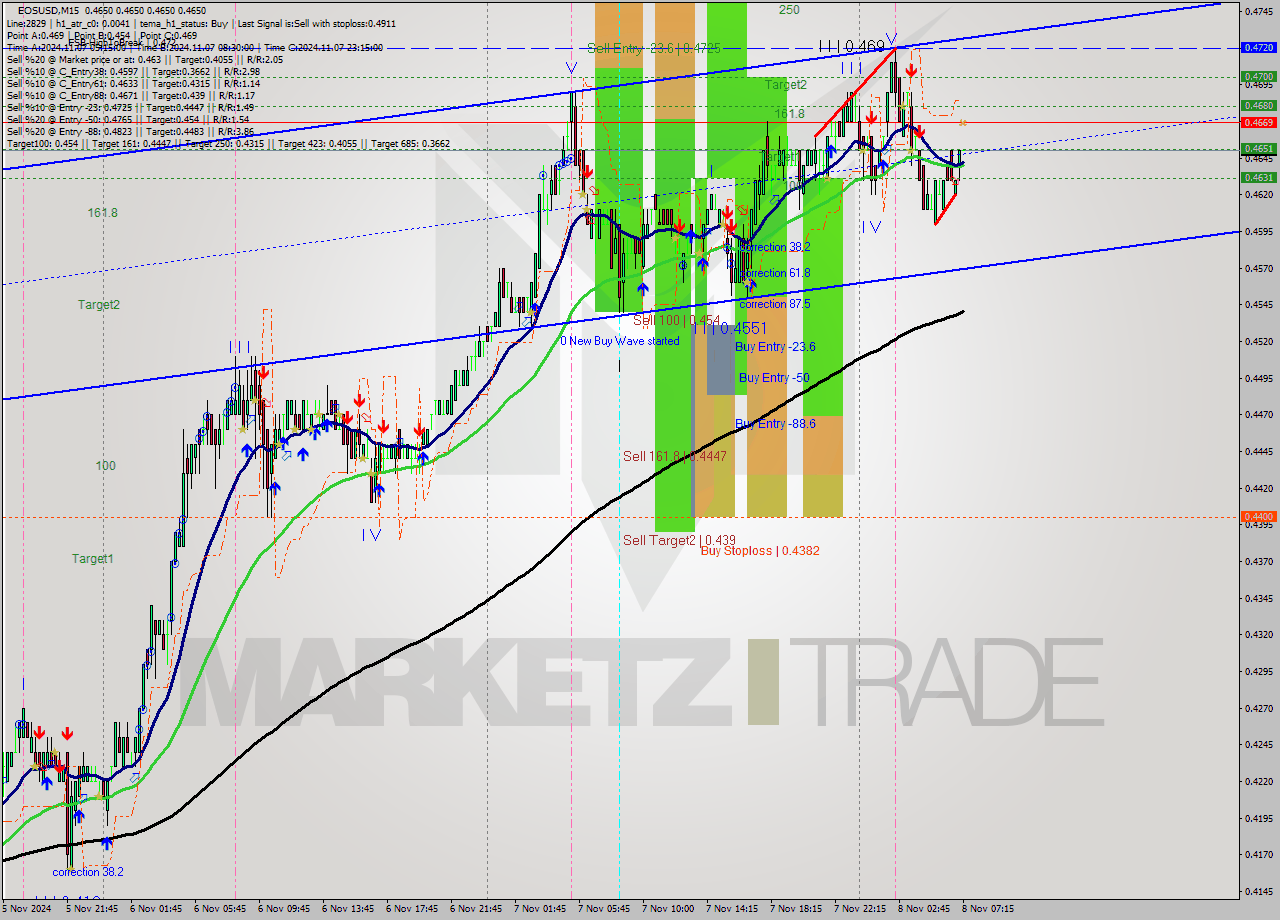This screenshot has width=1280, height=920.
Task: Click the 'correction 38.2' label near the green zone
Action: tap(775, 247)
